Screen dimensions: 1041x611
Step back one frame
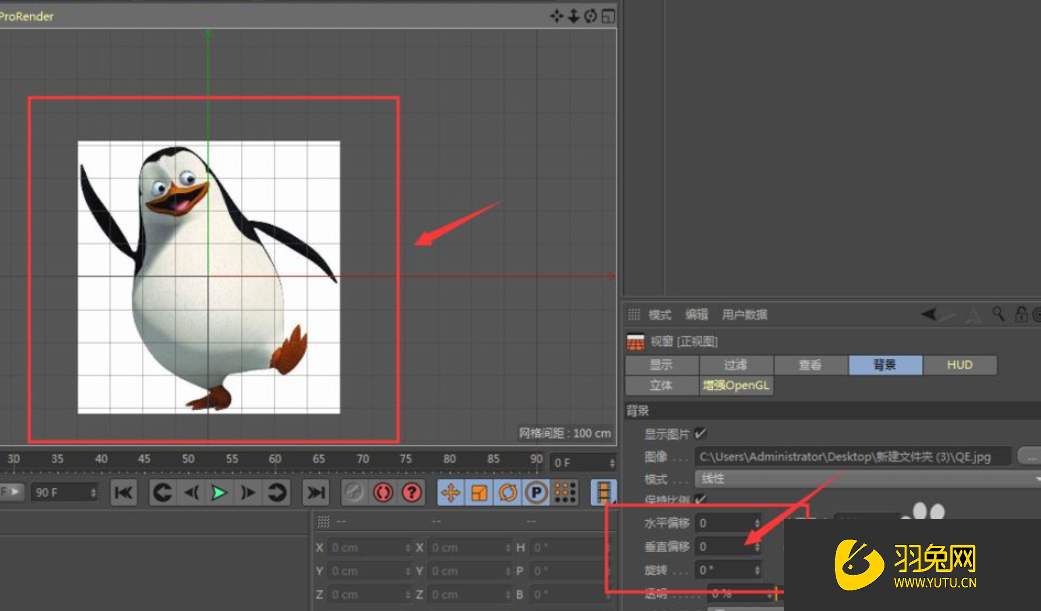click(x=191, y=492)
